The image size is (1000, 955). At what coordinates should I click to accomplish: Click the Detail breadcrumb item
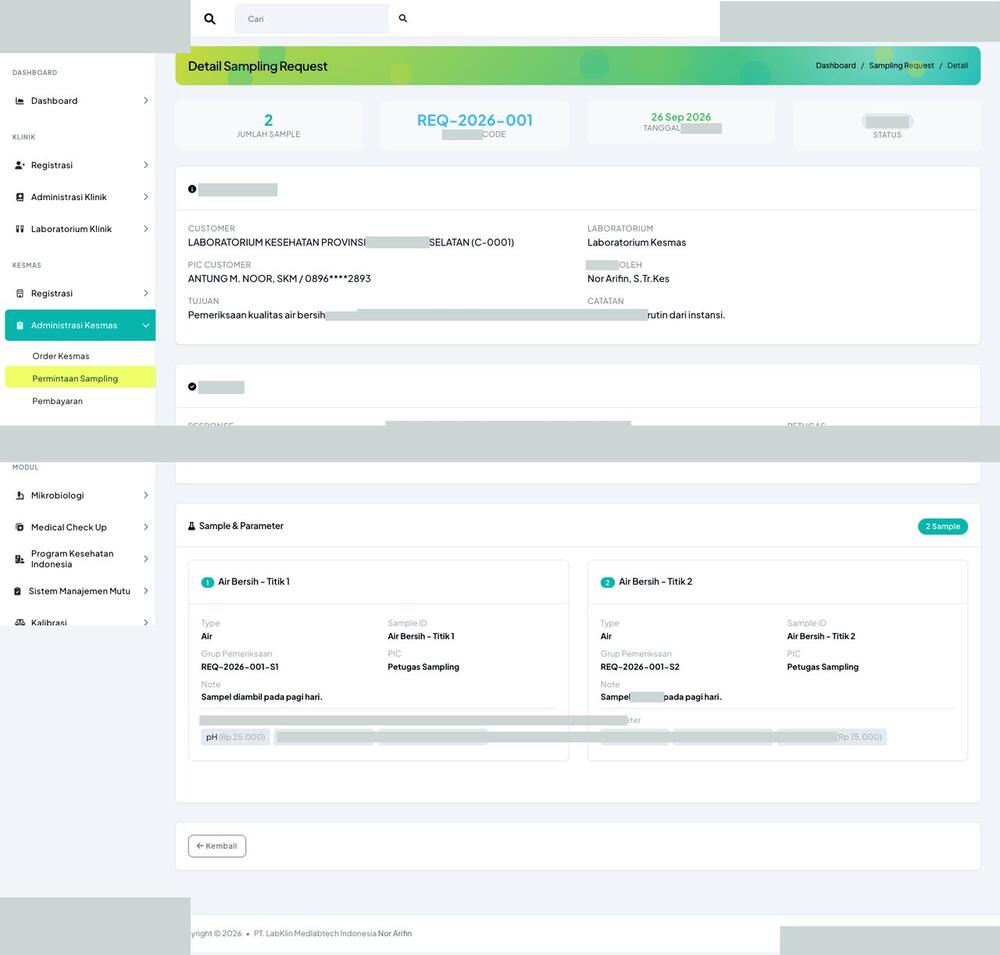pyautogui.click(x=957, y=66)
